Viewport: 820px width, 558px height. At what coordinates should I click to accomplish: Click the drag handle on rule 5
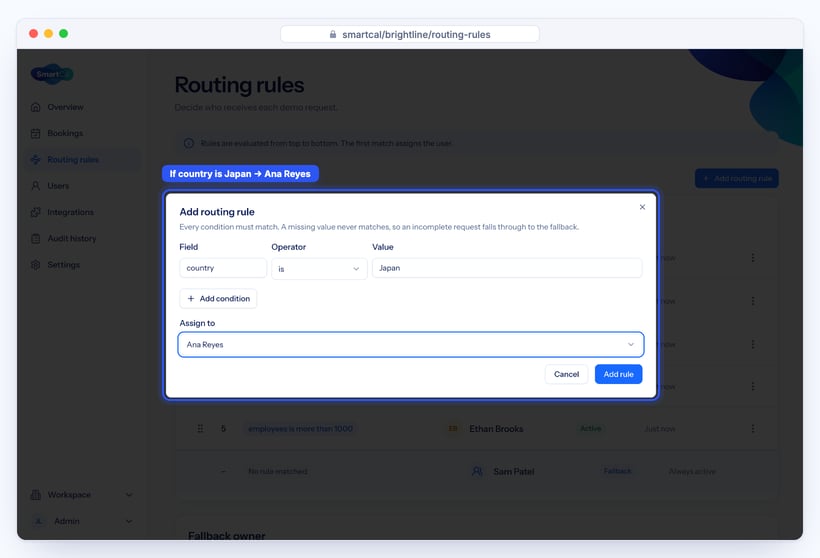tap(200, 429)
